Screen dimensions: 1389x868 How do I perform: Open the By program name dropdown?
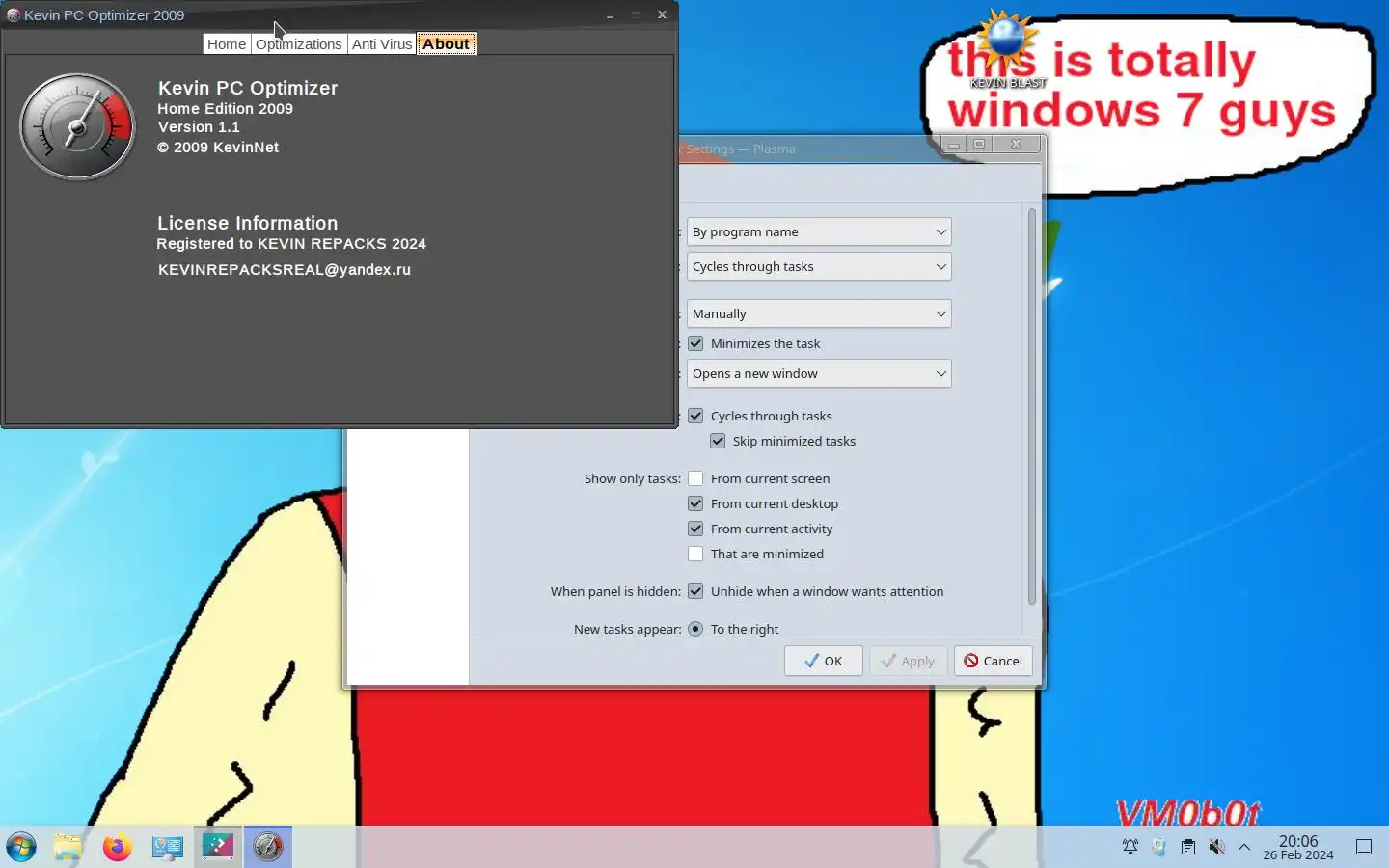(819, 231)
